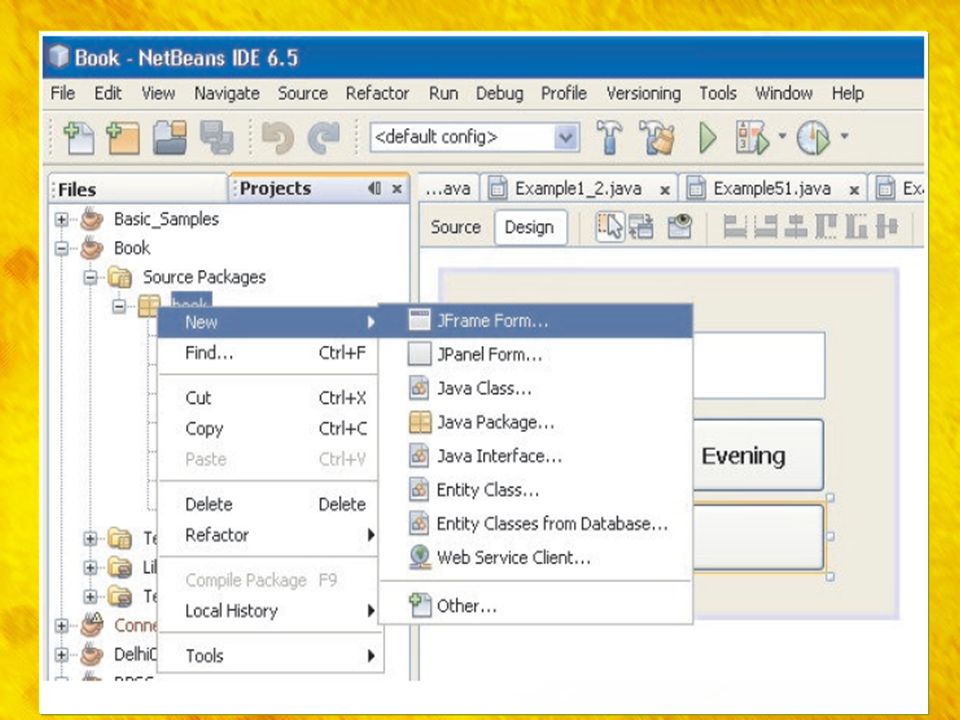Open the default config combo box
This screenshot has height=720, width=960.
(x=474, y=137)
